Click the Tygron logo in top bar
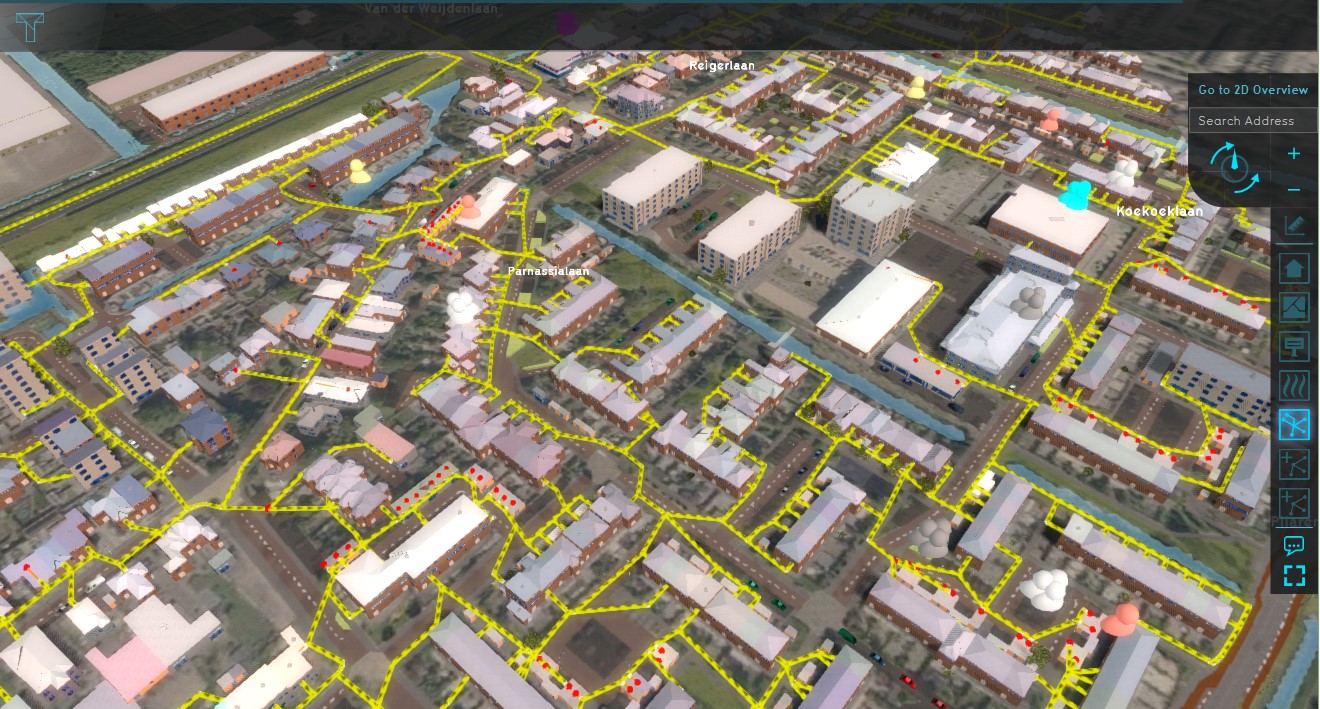1320x709 pixels. 30,26
